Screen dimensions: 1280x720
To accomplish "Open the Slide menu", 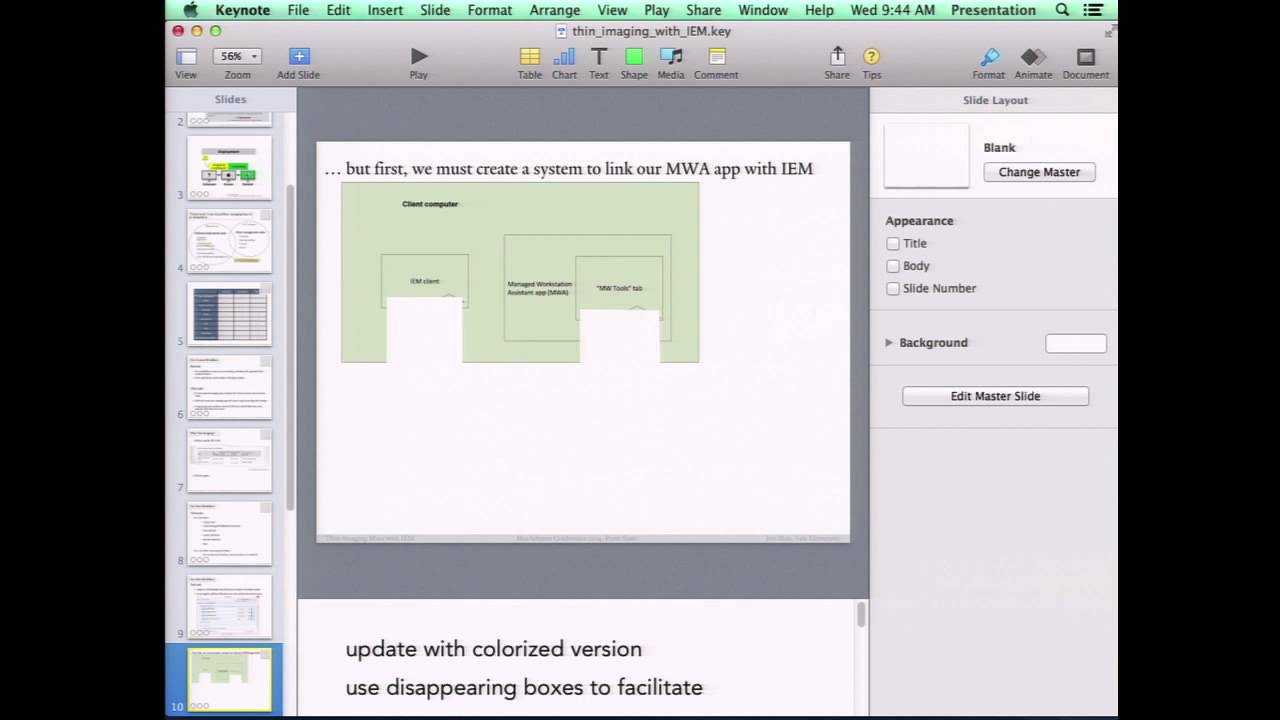I will pos(435,10).
